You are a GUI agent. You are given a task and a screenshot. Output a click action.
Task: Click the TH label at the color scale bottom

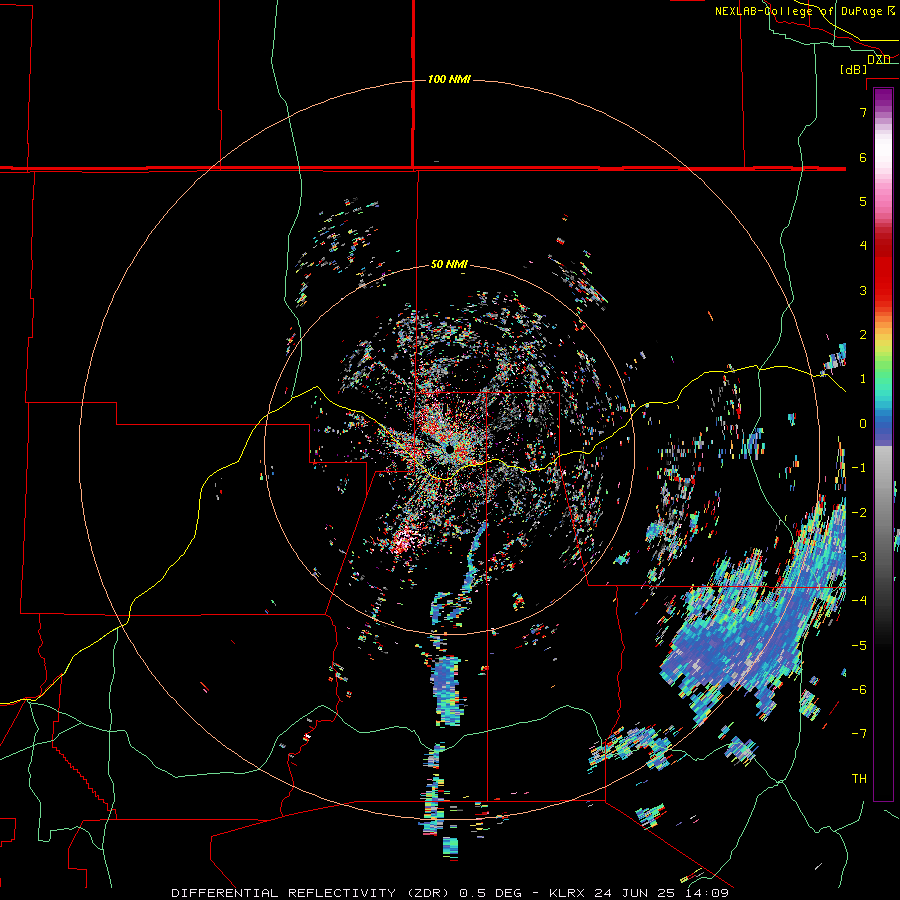pyautogui.click(x=859, y=778)
